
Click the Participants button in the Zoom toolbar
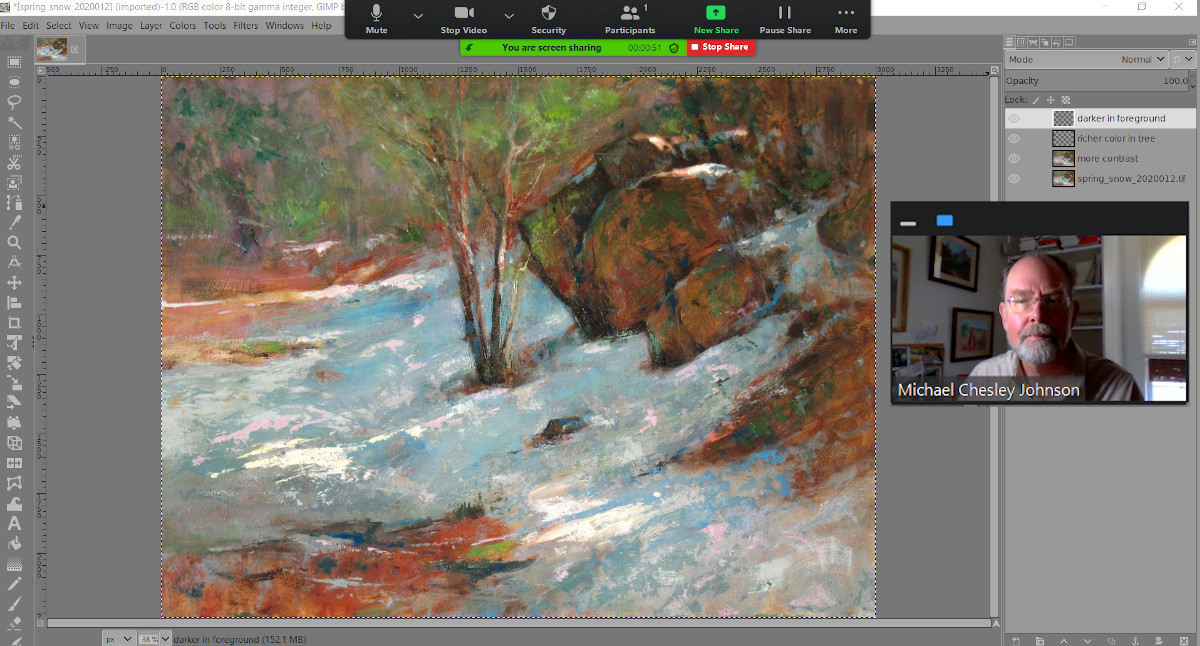[629, 16]
